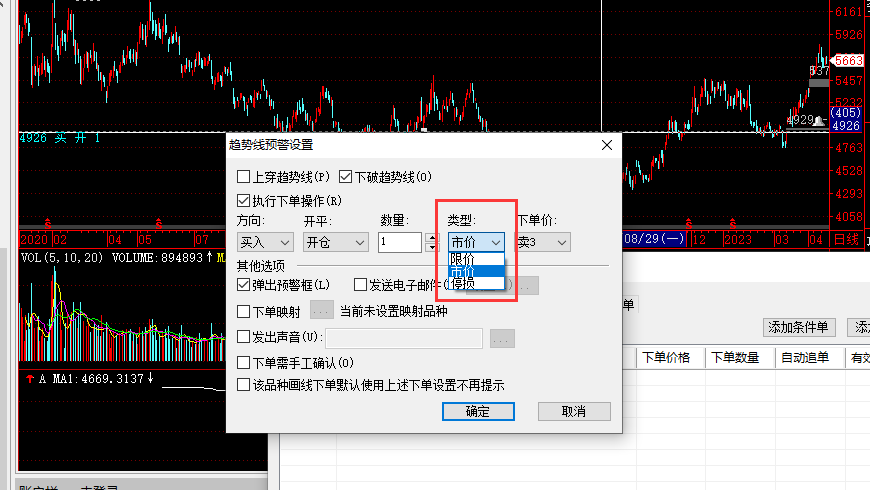The height and width of the screenshot is (490, 870).
Task: Click the 确定 button
Action: coord(478,411)
